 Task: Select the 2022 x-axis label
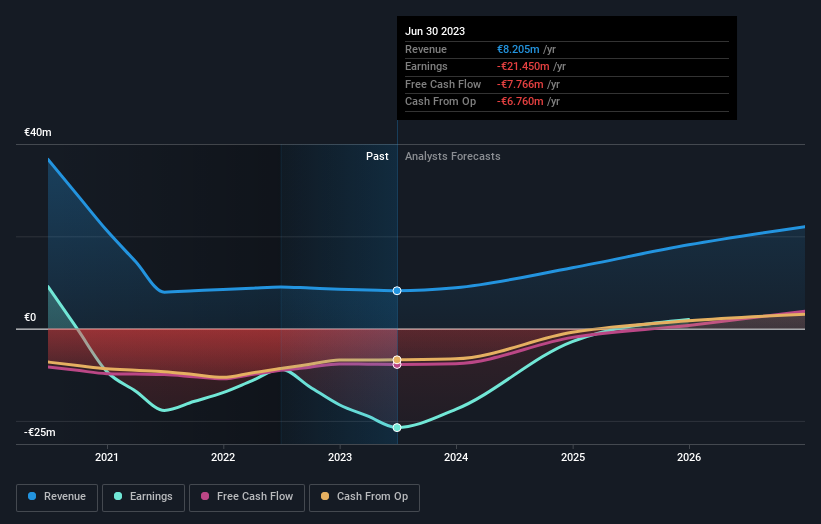tap(223, 457)
